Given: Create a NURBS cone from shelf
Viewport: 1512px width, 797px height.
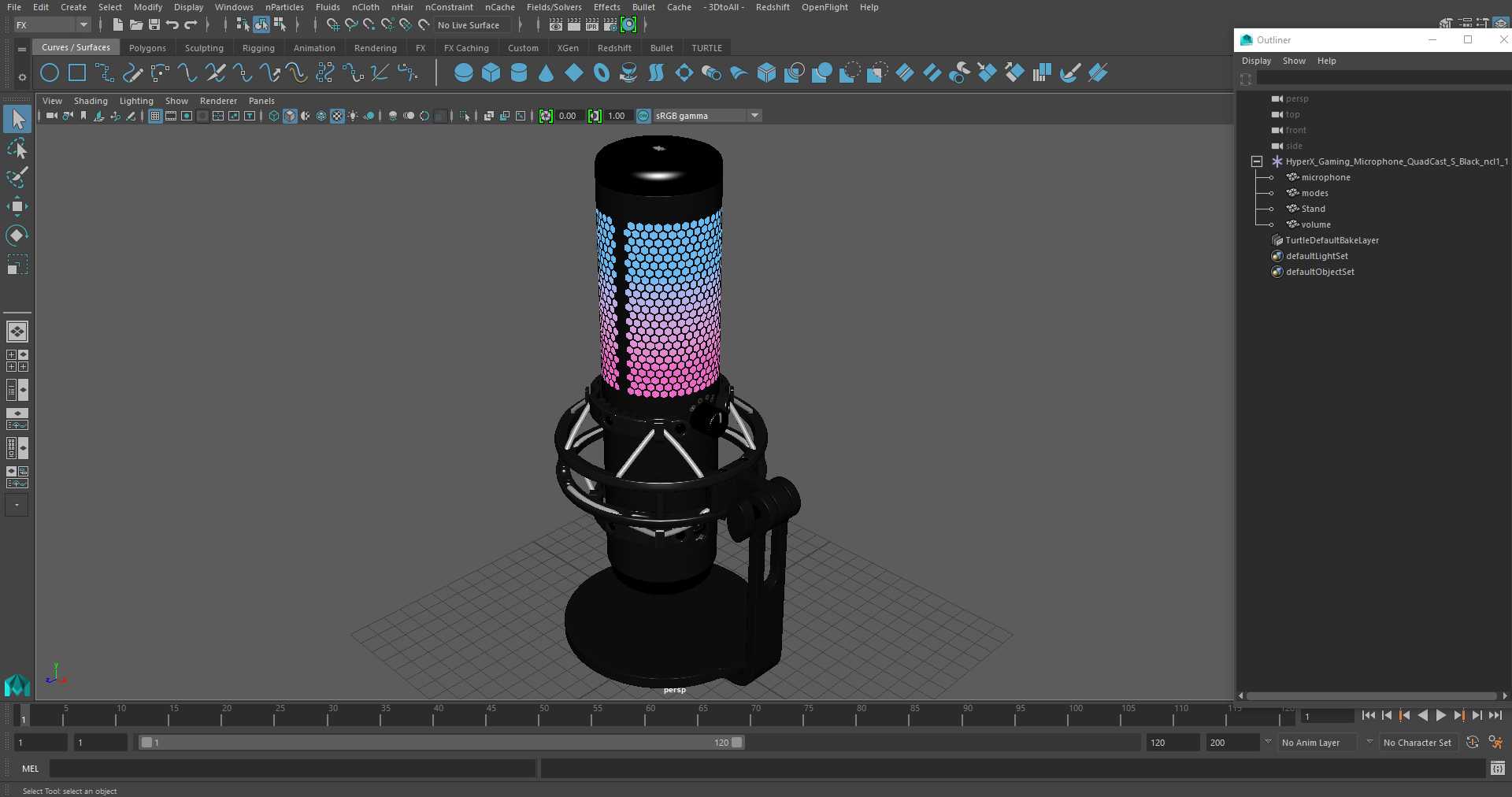Looking at the screenshot, I should (546, 73).
